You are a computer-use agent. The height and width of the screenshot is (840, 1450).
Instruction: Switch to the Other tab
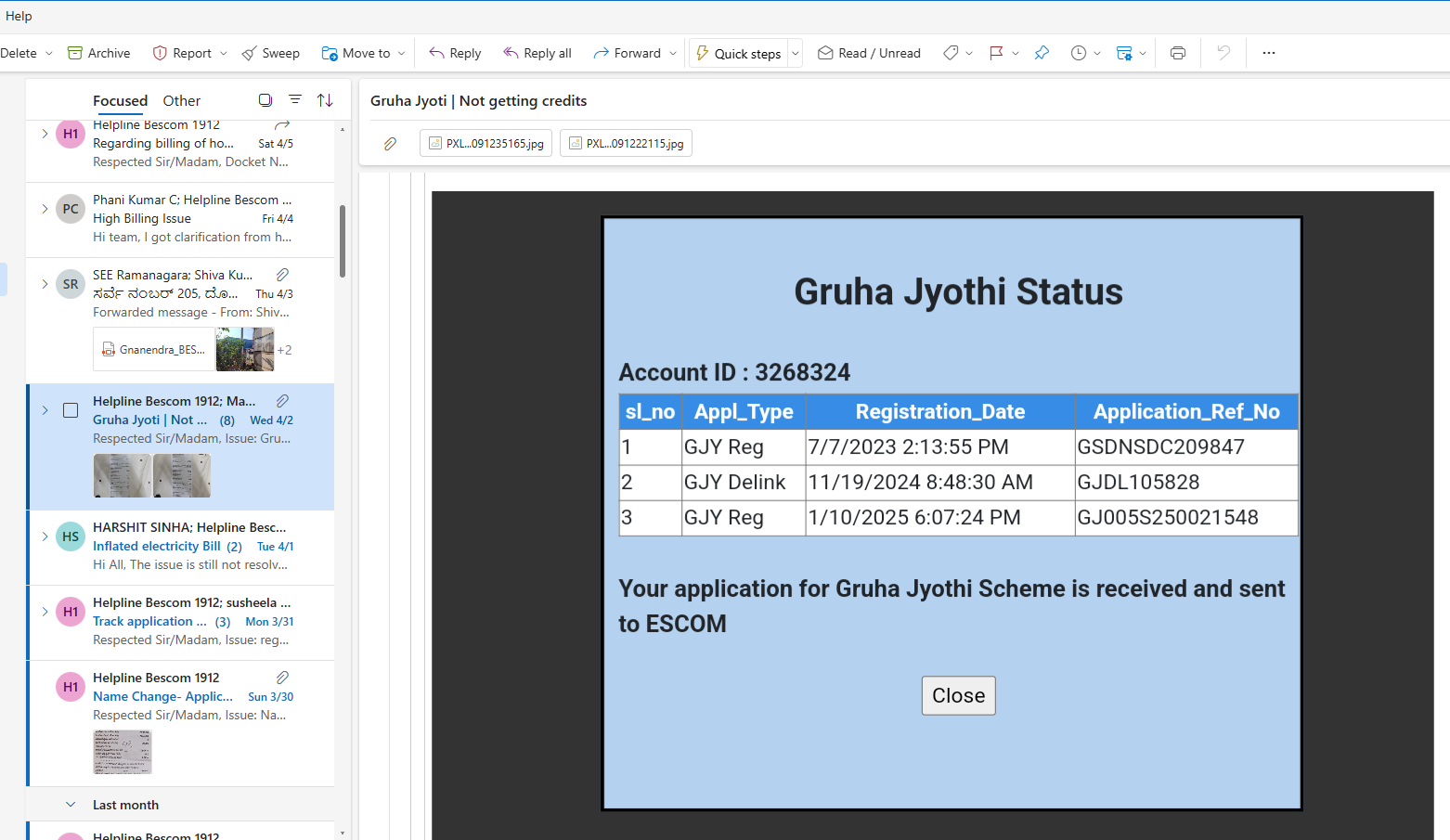tap(181, 100)
